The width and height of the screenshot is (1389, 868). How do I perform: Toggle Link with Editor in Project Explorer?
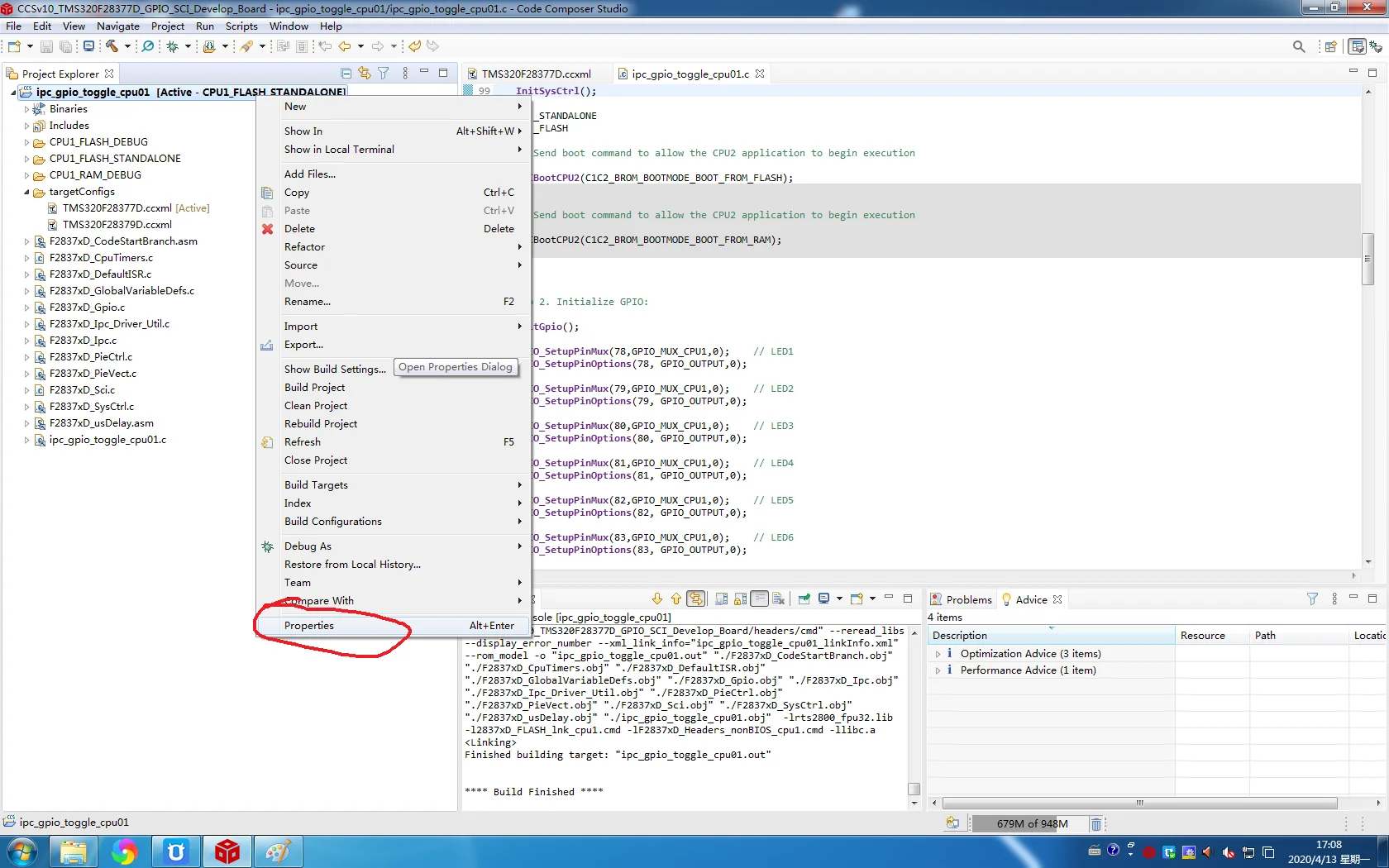pos(365,74)
